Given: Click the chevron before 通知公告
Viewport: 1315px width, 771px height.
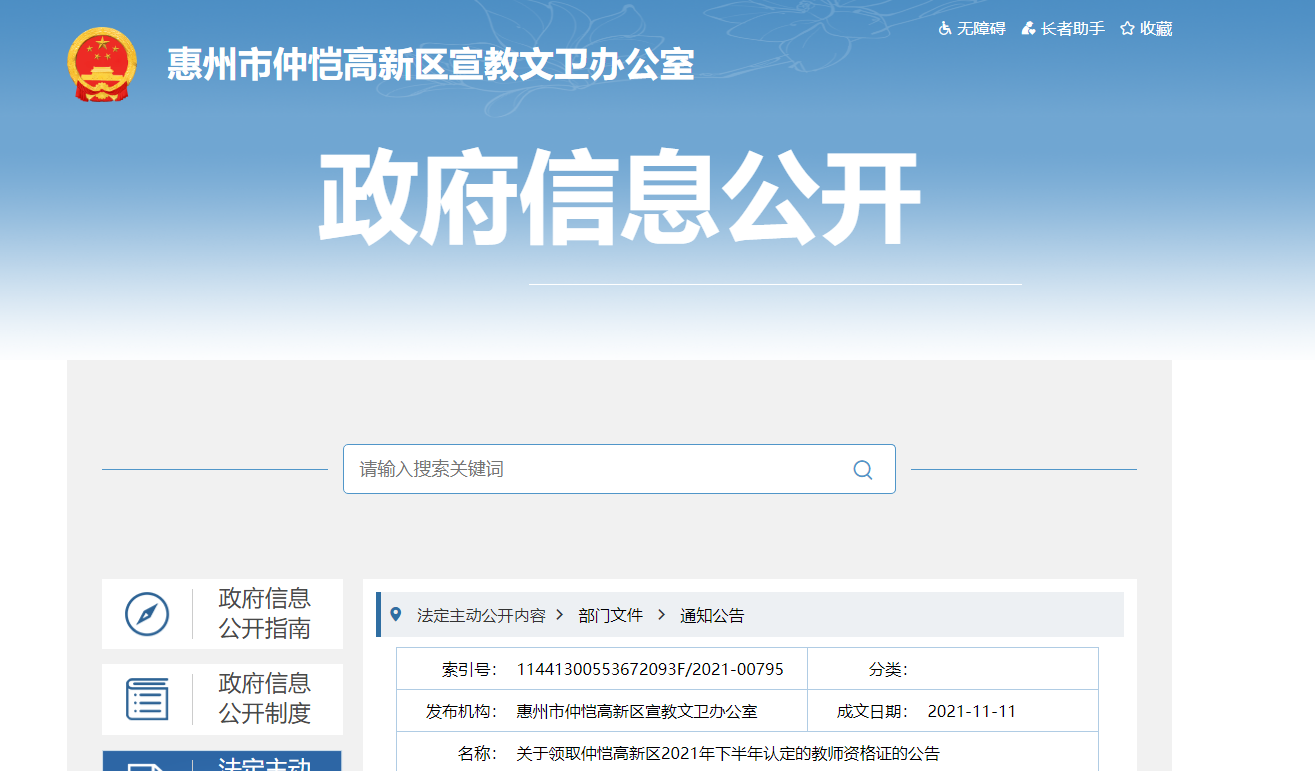Looking at the screenshot, I should click(x=662, y=615).
